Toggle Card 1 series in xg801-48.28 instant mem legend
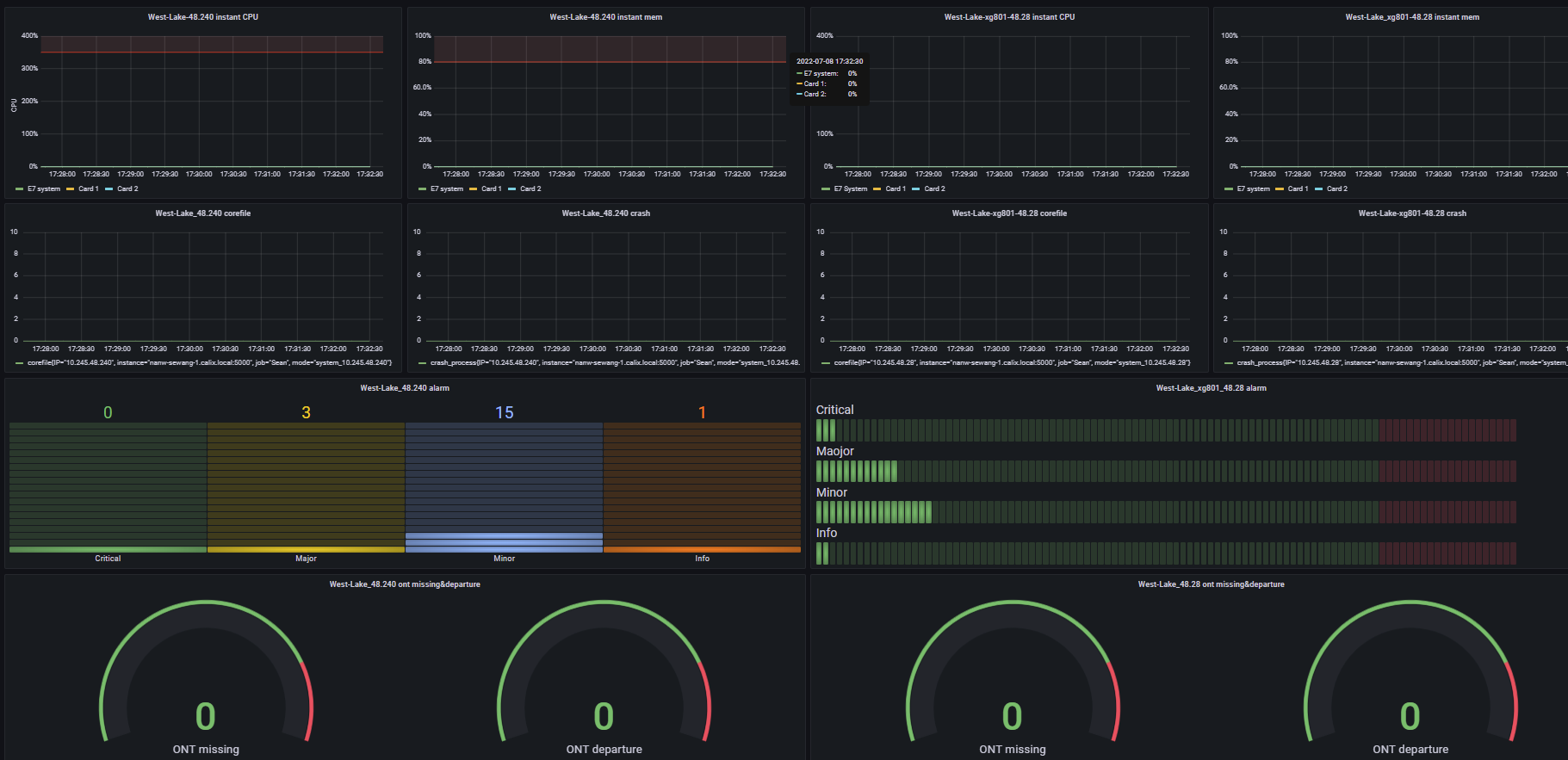Image resolution: width=1568 pixels, height=760 pixels. pos(1298,188)
